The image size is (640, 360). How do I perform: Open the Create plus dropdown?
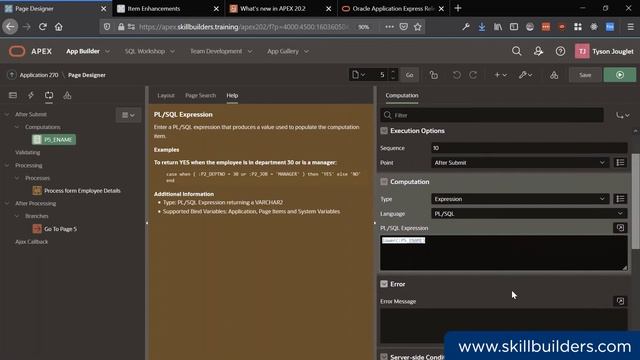(x=500, y=75)
